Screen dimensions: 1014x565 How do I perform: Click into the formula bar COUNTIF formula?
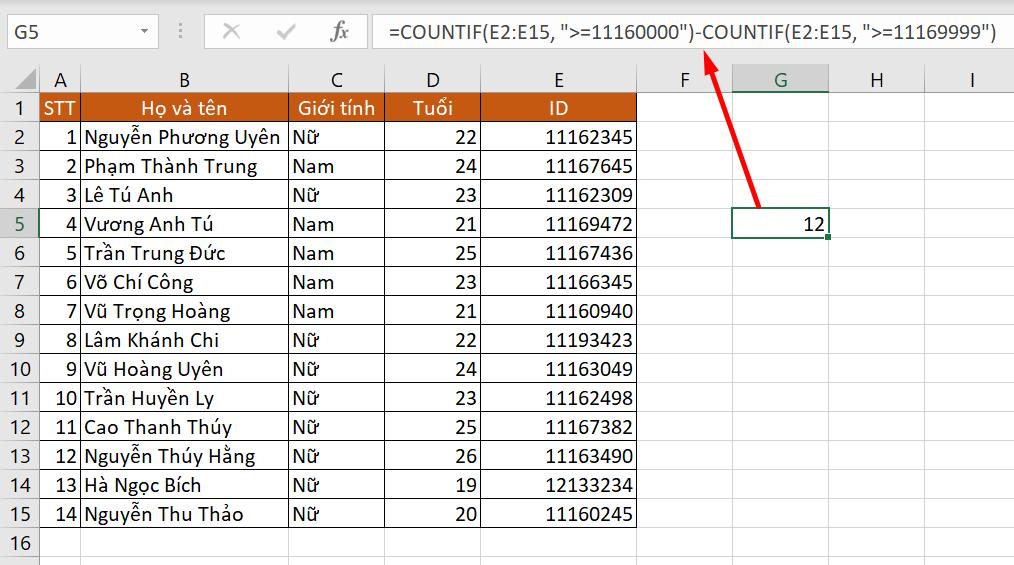692,31
